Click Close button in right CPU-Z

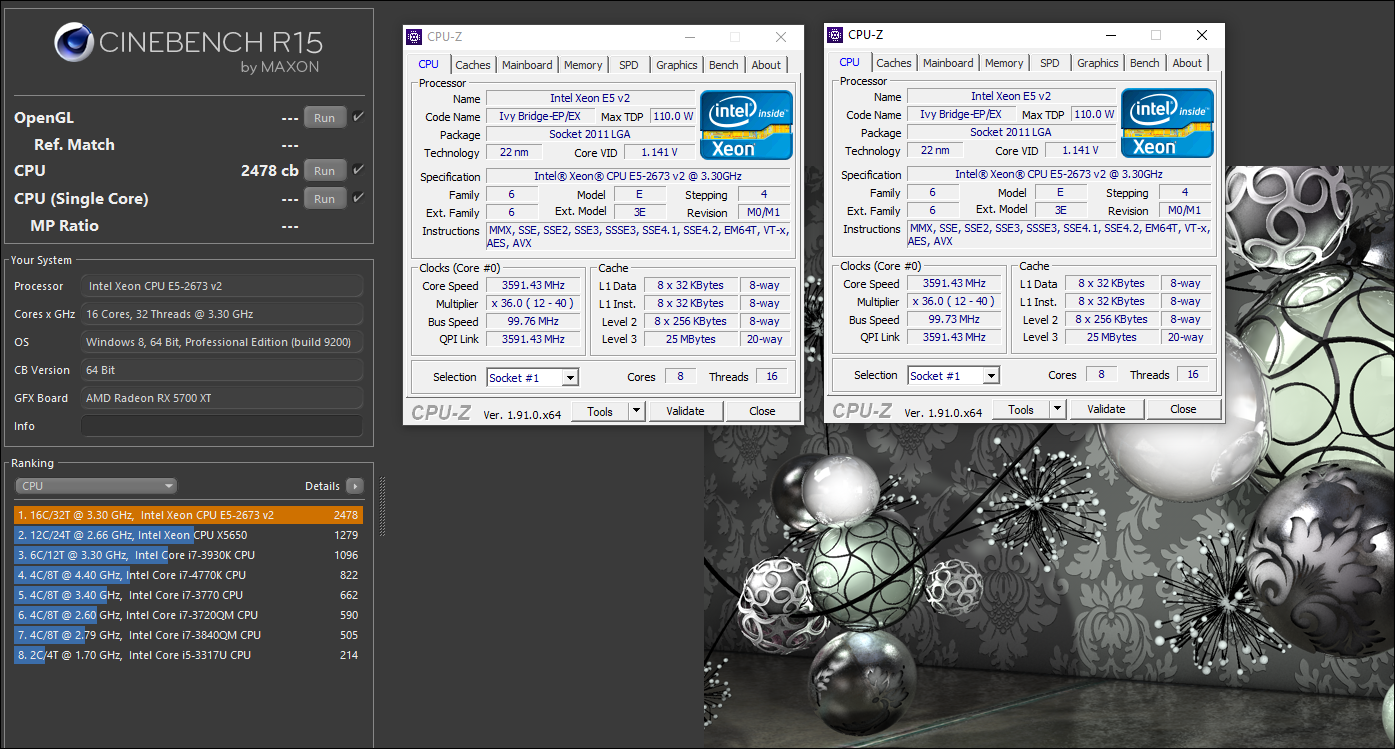[1183, 409]
